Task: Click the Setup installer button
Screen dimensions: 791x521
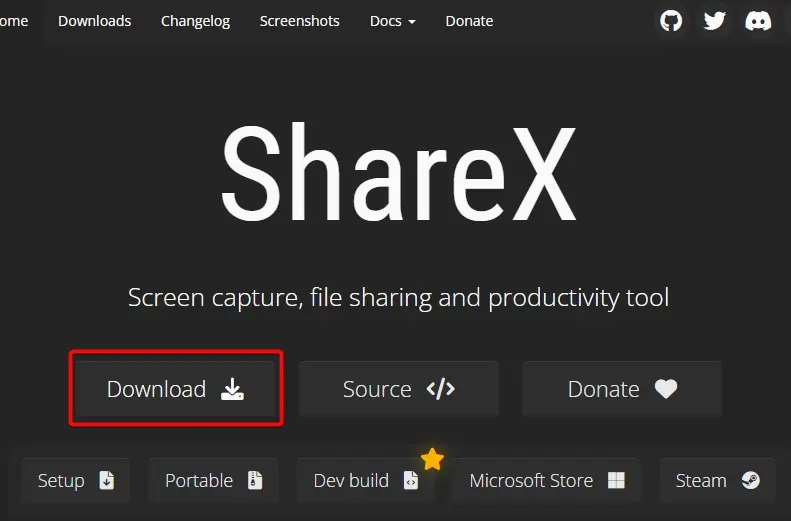Action: (x=75, y=481)
